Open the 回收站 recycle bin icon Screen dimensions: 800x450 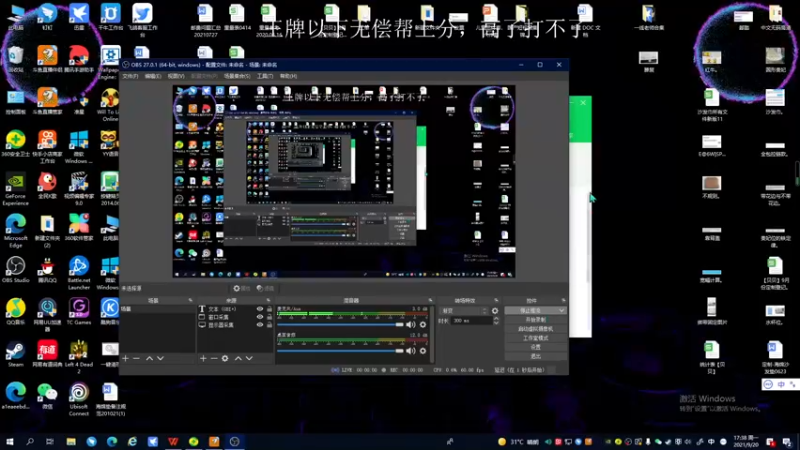coord(15,59)
